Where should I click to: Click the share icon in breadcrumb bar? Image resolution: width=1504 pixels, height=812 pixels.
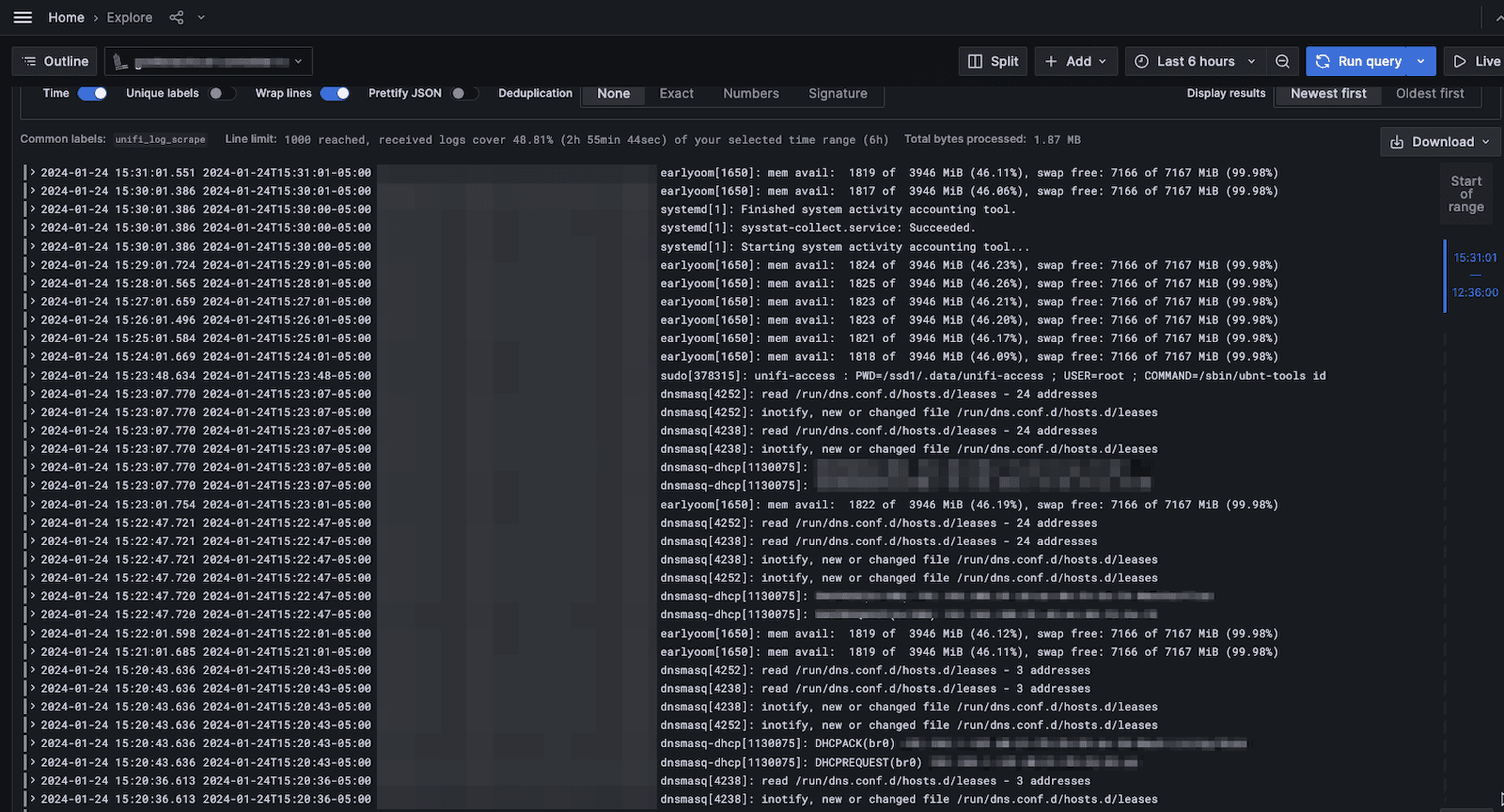pos(177,17)
